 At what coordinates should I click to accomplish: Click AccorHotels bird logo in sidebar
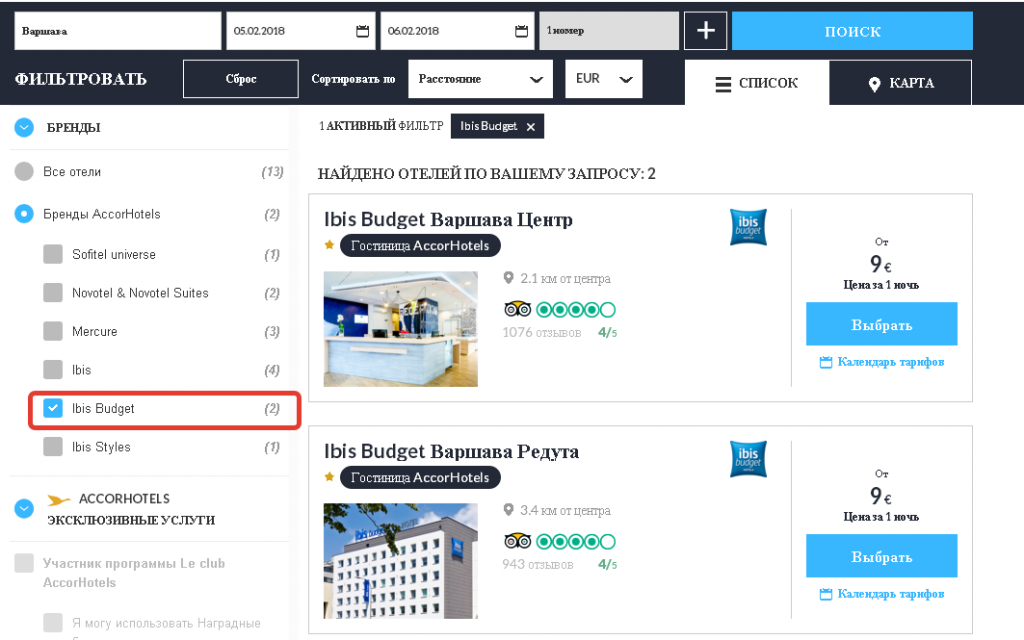tap(58, 500)
